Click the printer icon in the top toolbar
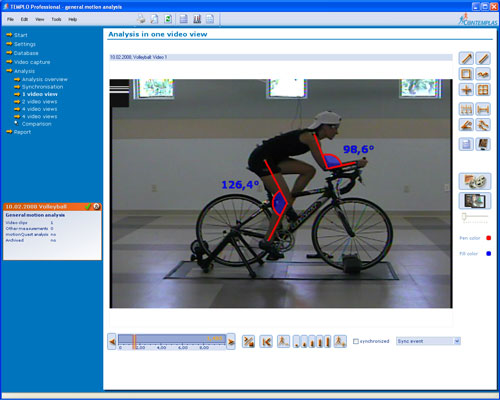500x400 pixels. (141, 19)
